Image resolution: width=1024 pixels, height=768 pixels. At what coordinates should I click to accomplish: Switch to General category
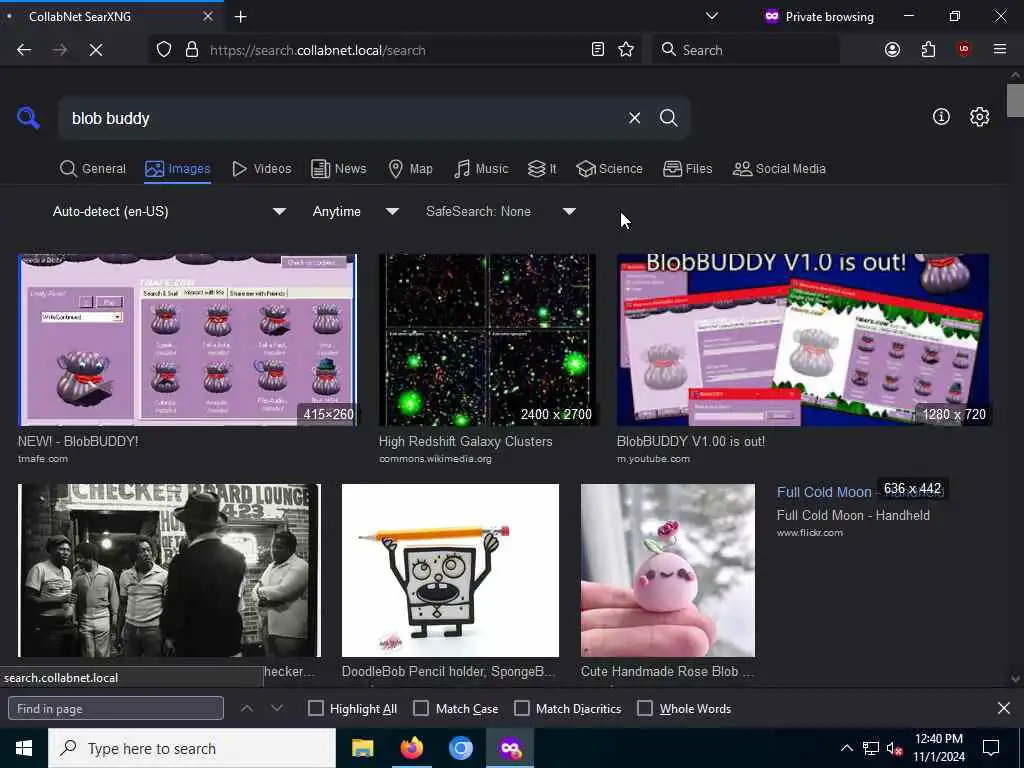pyautogui.click(x=92, y=169)
